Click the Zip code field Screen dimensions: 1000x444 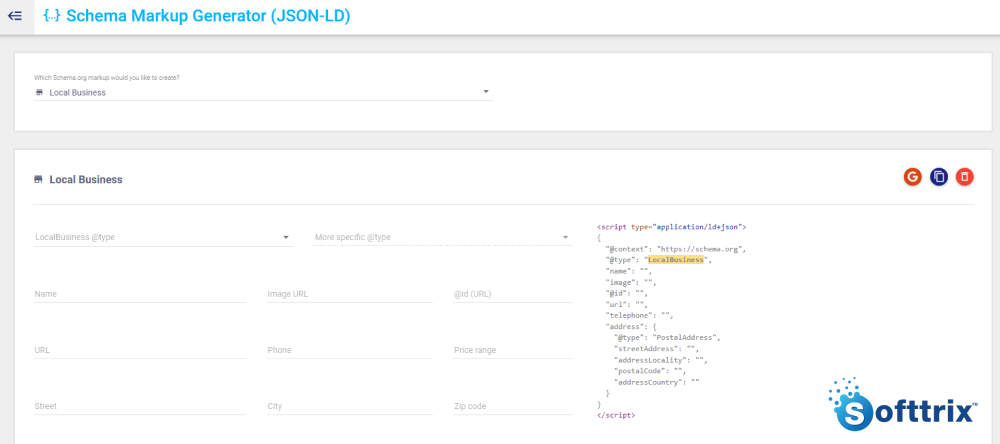click(x=512, y=406)
